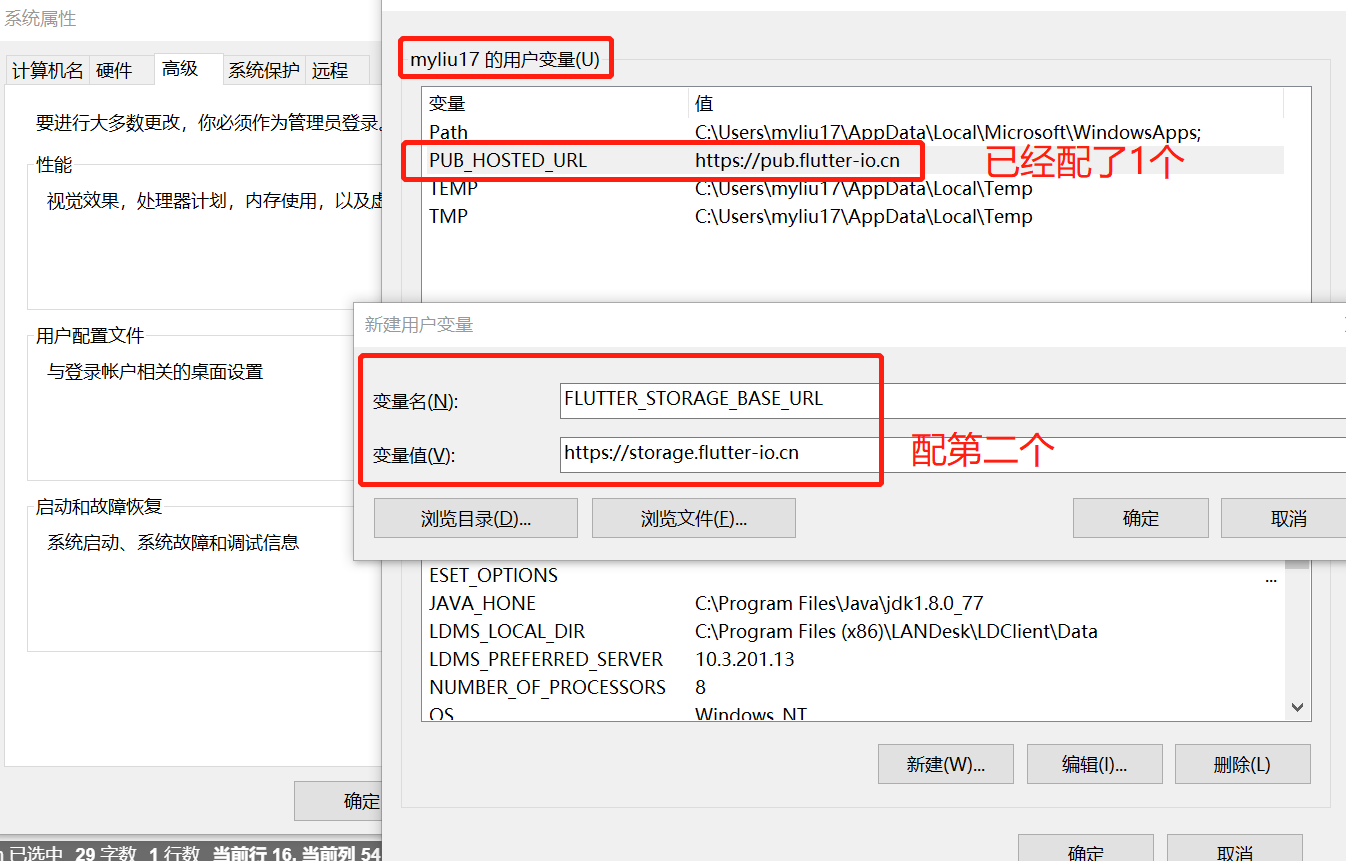
Task: Click 浏览目录(D)... button
Action: (x=476, y=518)
